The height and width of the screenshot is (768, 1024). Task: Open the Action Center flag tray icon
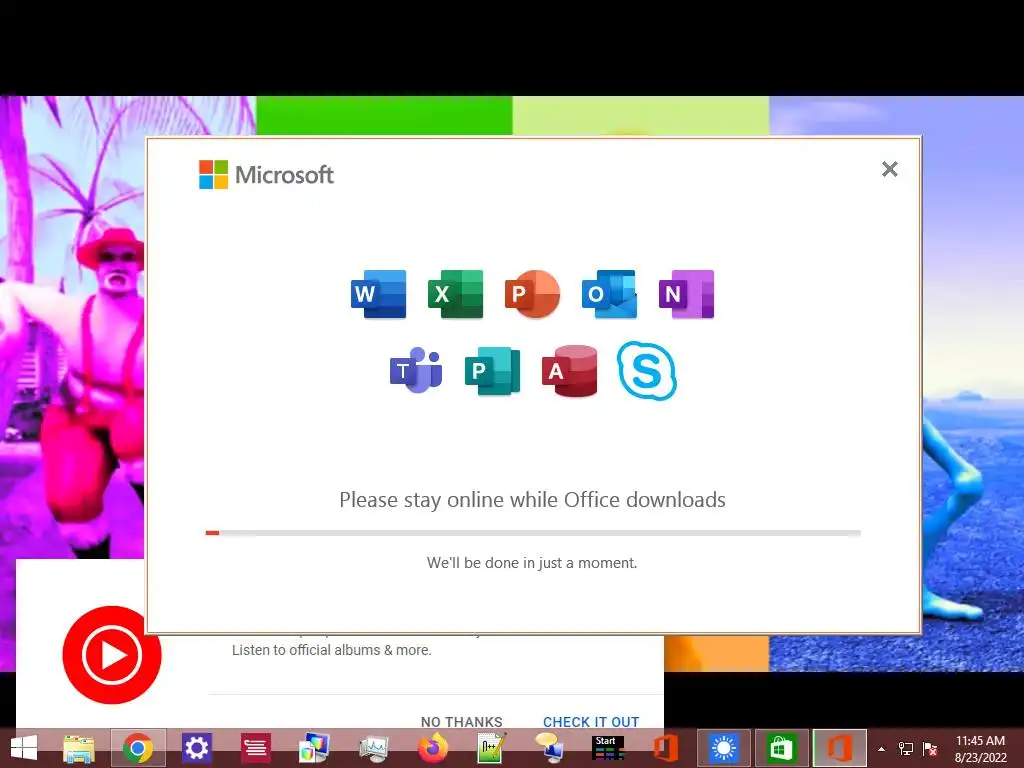coord(930,749)
